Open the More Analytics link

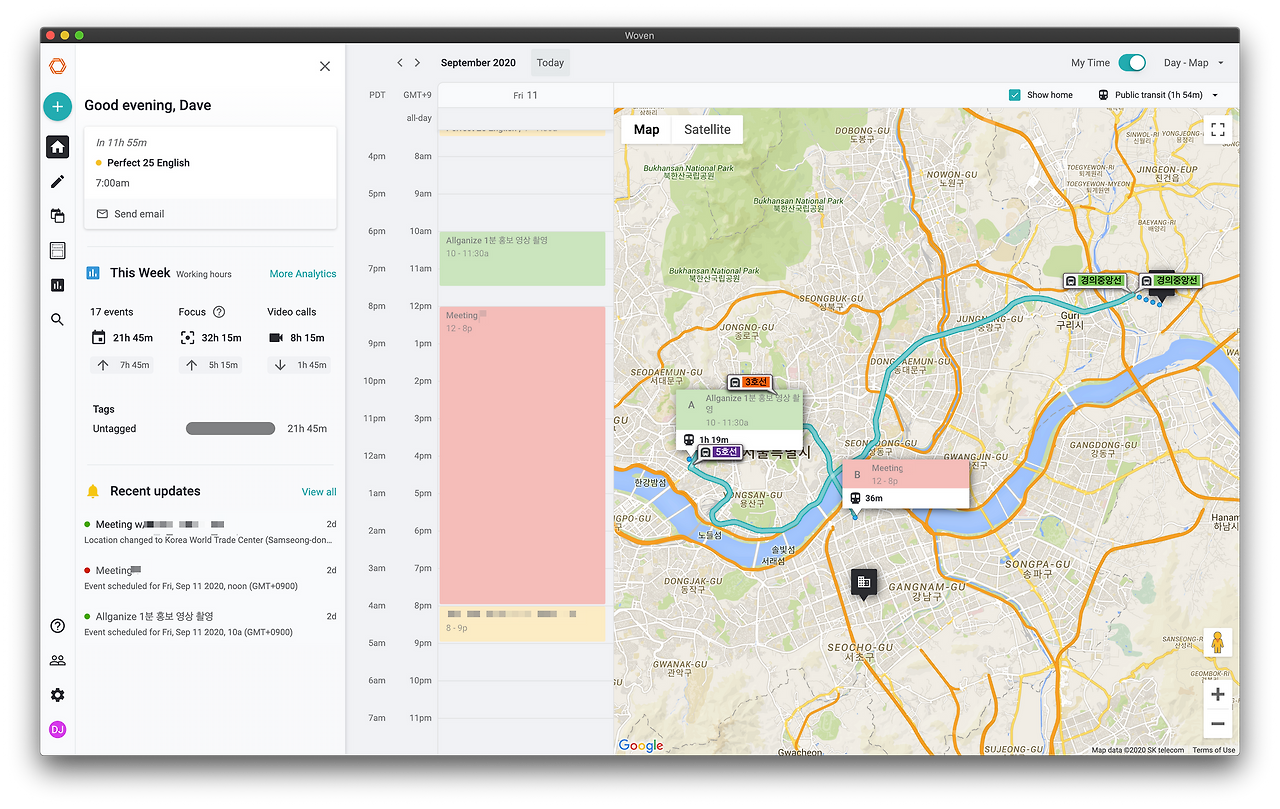(x=303, y=274)
